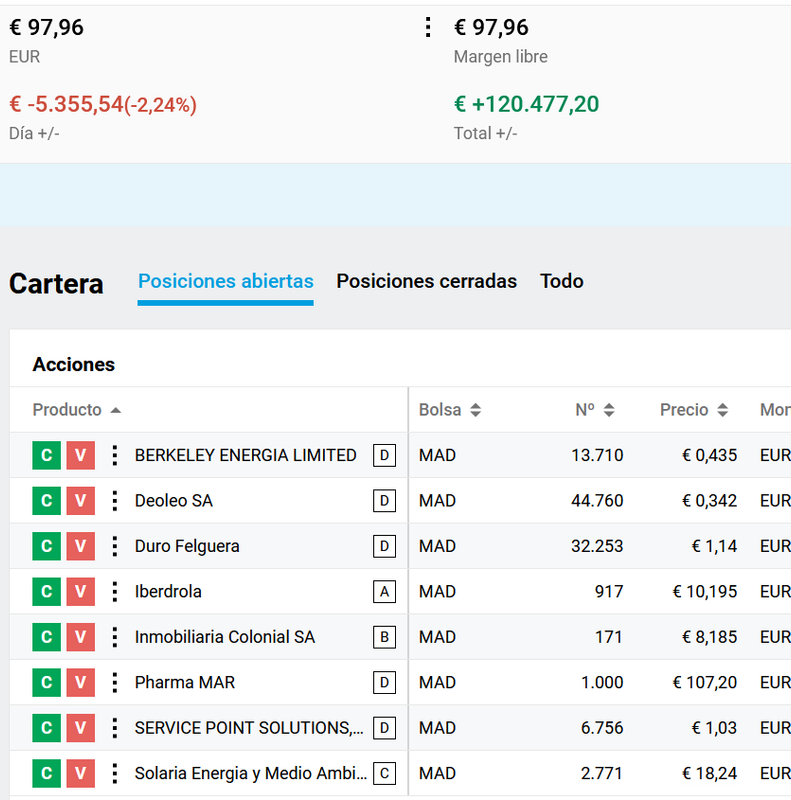Click the C badge on Solaria Energia row
The height and width of the screenshot is (800, 791).
click(x=384, y=773)
